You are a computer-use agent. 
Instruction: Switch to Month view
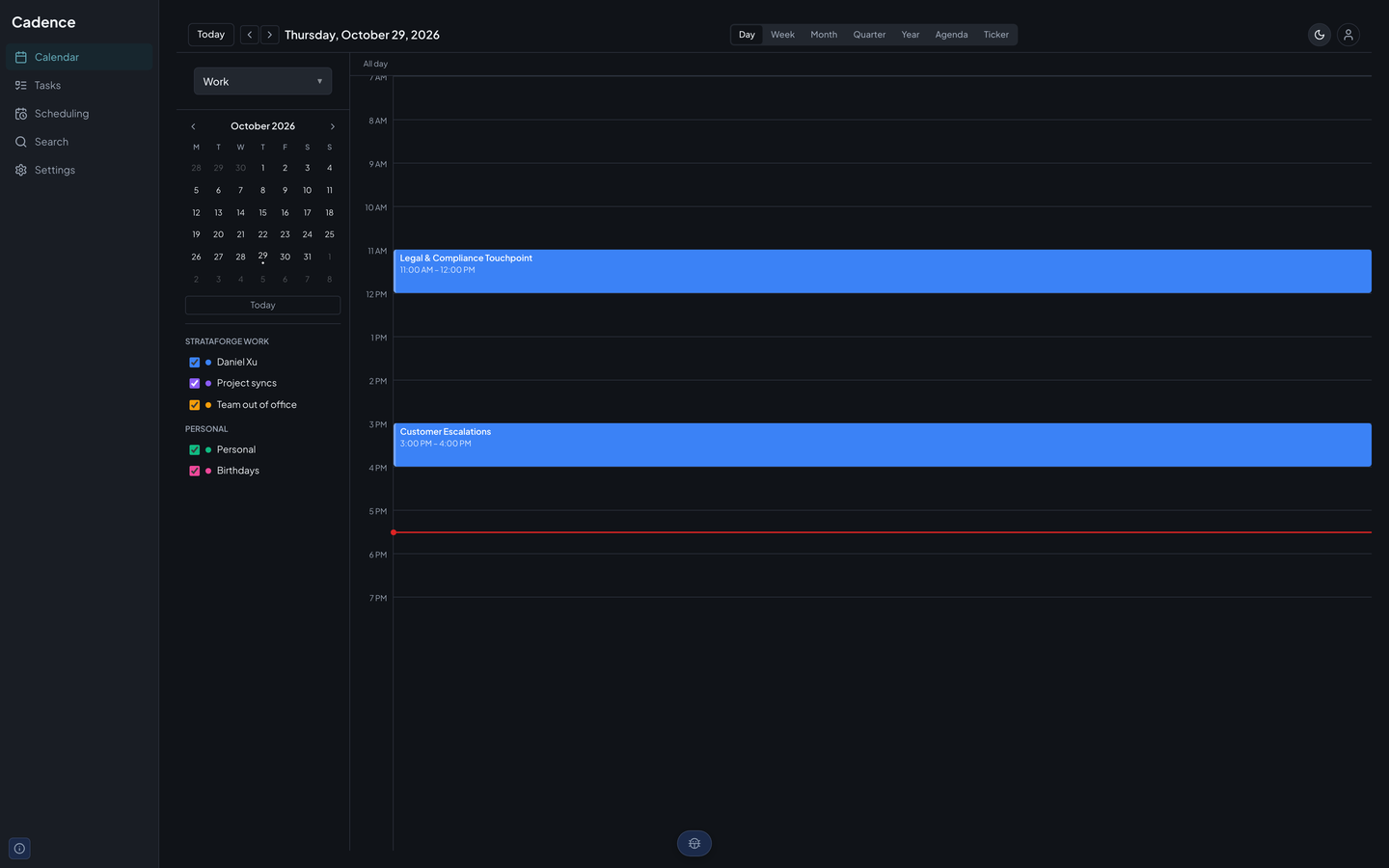coord(824,35)
